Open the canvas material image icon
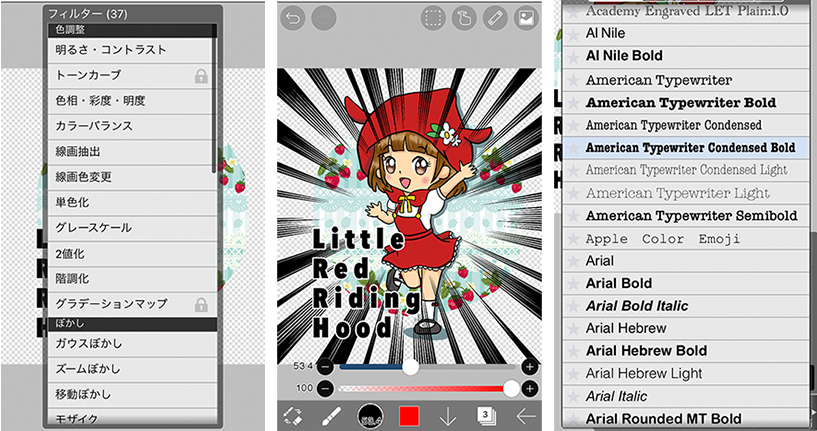The height and width of the screenshot is (431, 817). point(526,18)
